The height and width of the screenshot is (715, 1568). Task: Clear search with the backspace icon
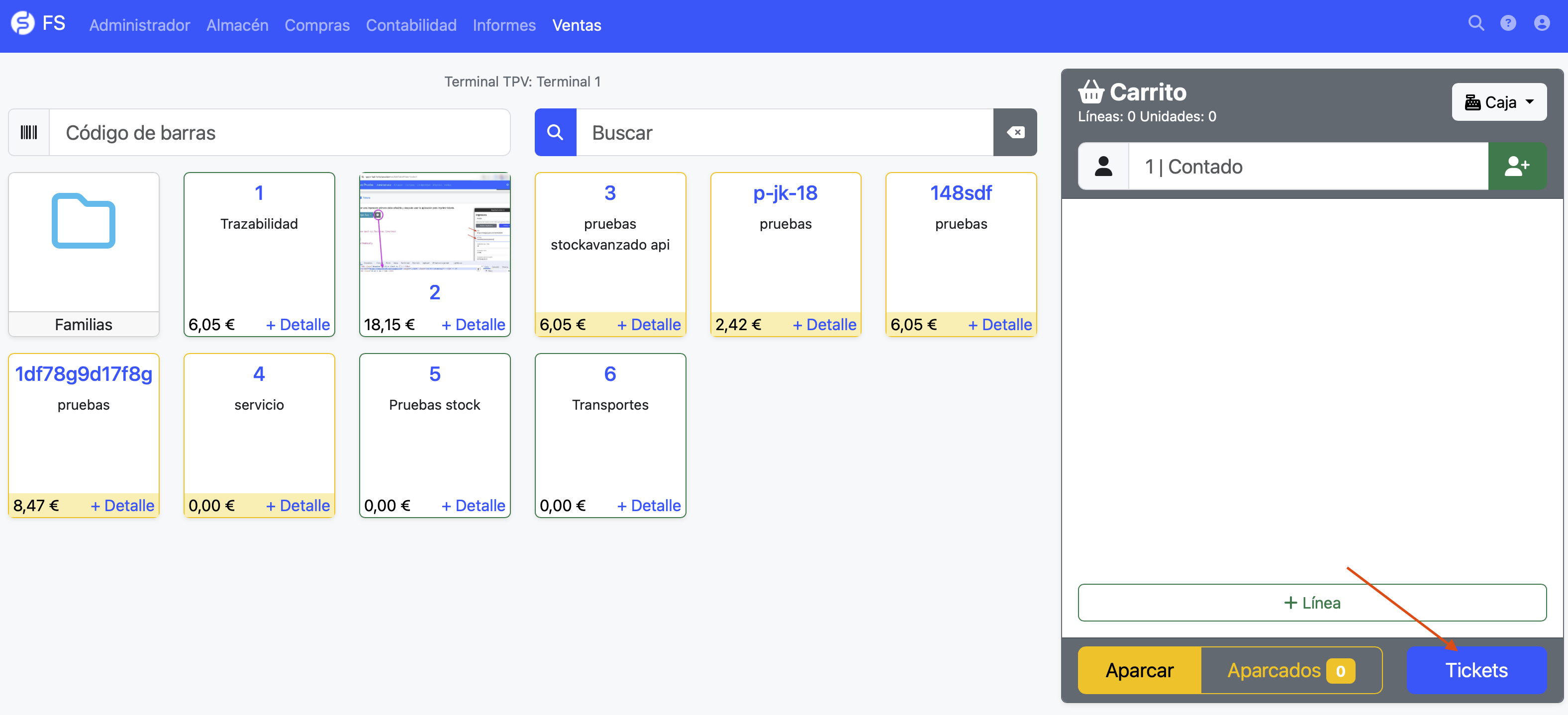pyautogui.click(x=1015, y=133)
